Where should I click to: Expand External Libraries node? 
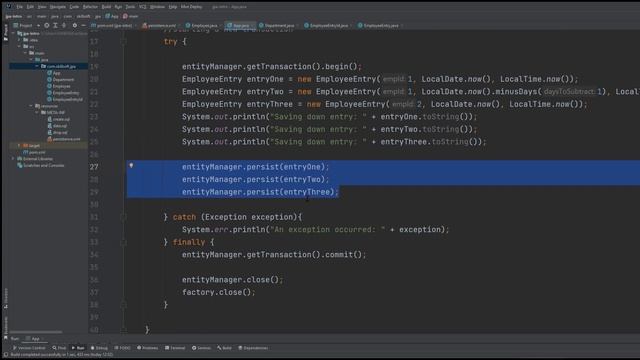[x=13, y=159]
